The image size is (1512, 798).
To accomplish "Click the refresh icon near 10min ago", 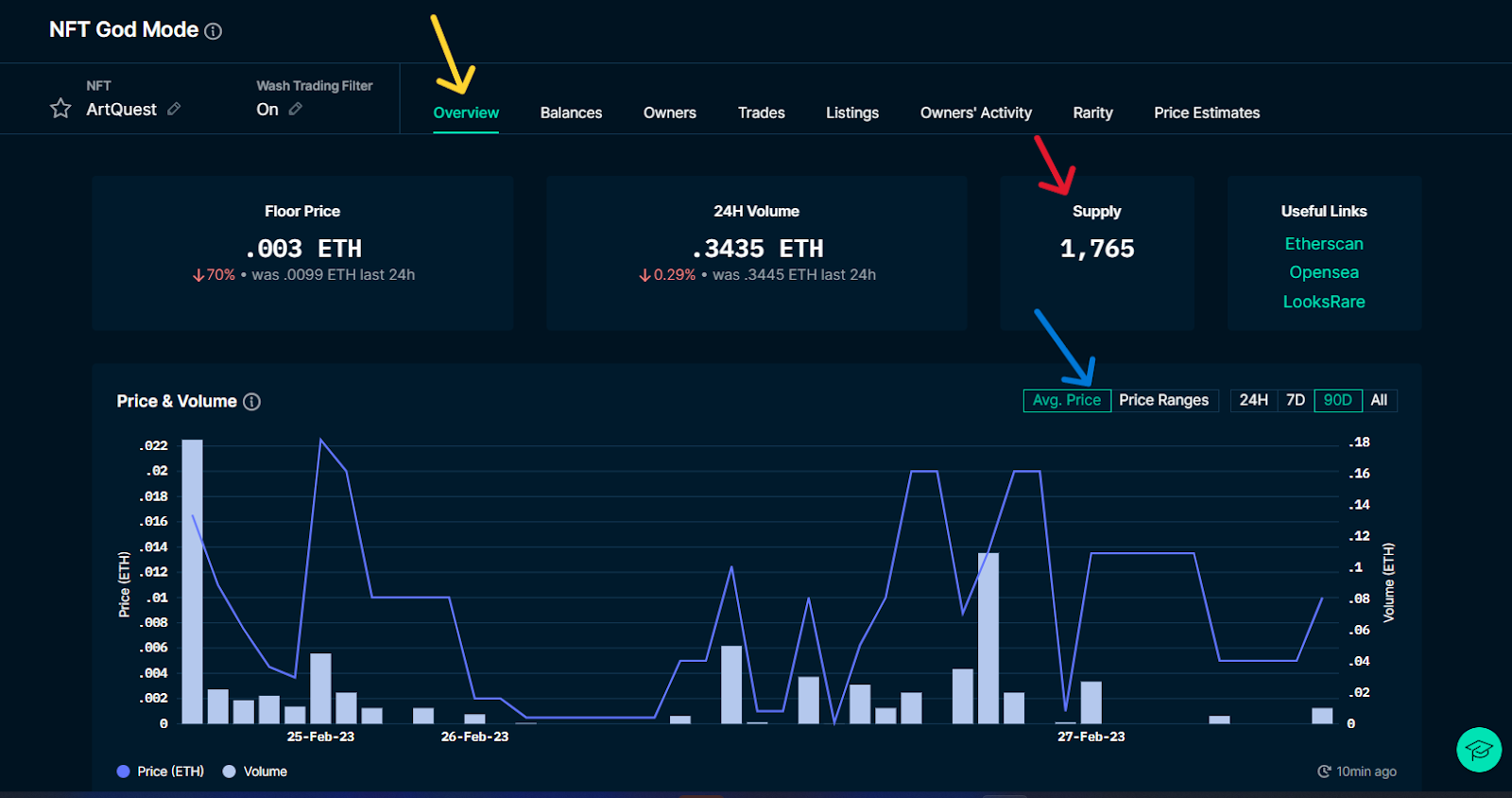I will tap(1324, 772).
